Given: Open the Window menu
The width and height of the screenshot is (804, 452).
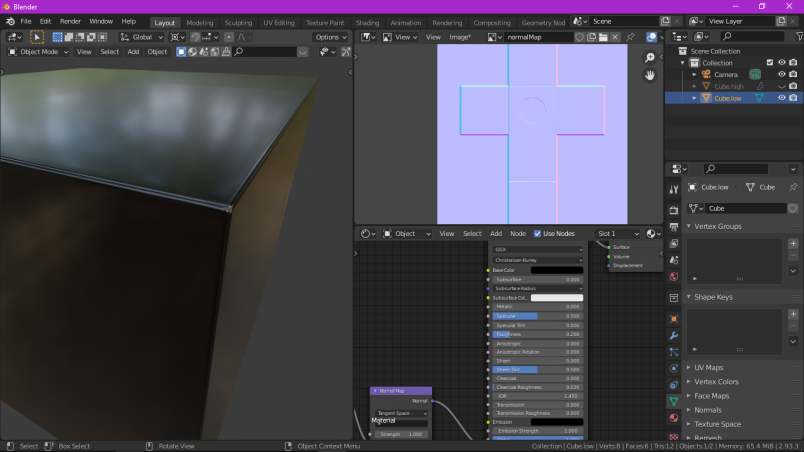Looking at the screenshot, I should 101,22.
